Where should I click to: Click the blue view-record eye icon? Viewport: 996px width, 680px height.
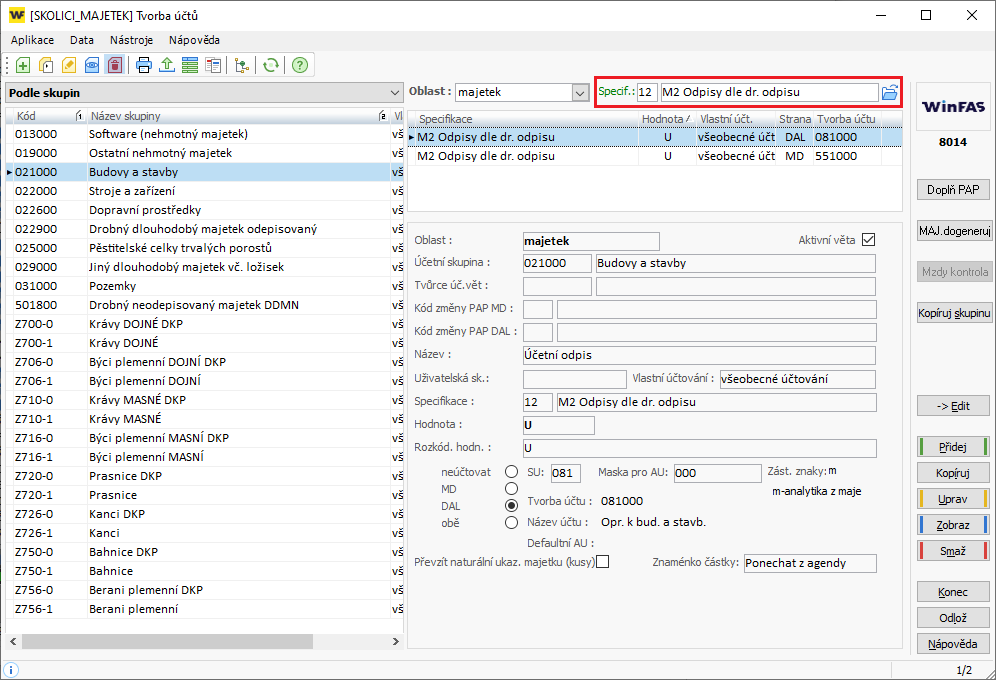click(x=91, y=65)
